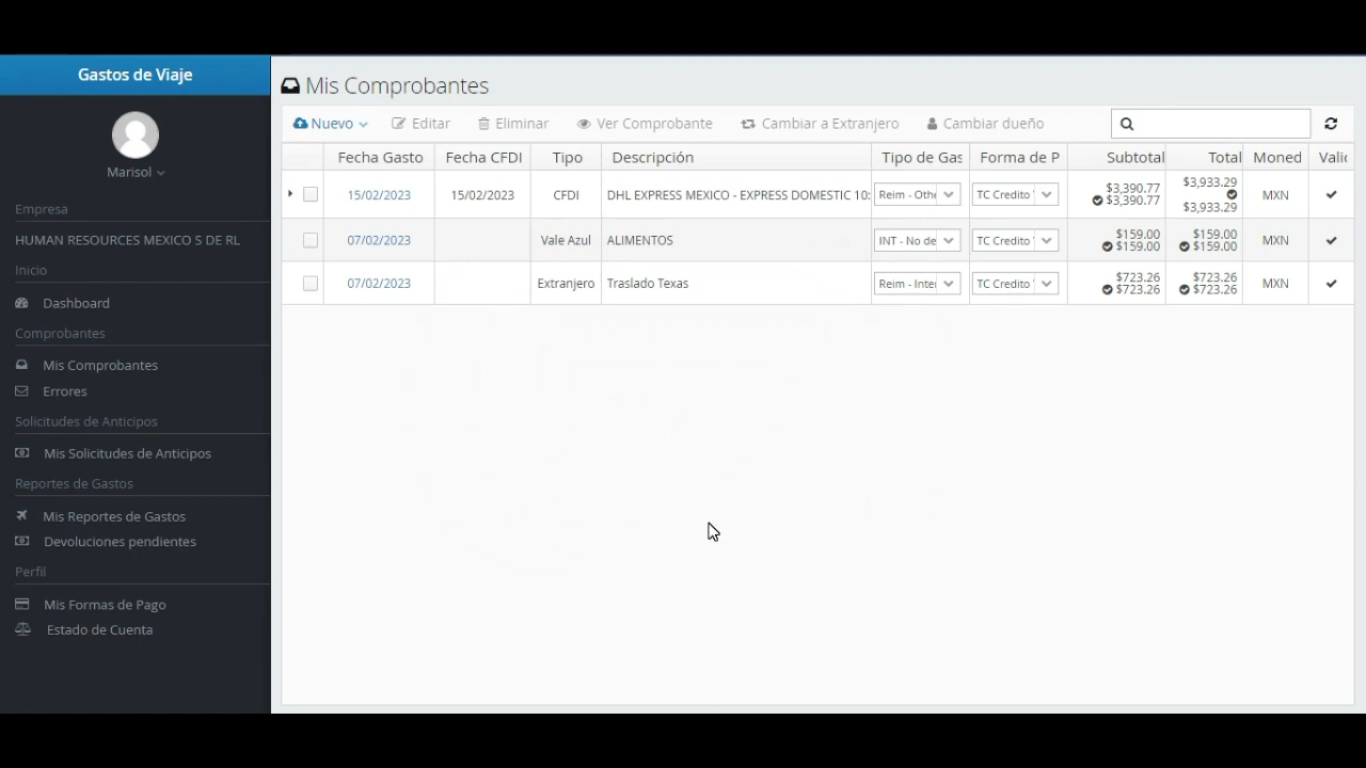Click the Extranjero type cell

click(x=566, y=283)
